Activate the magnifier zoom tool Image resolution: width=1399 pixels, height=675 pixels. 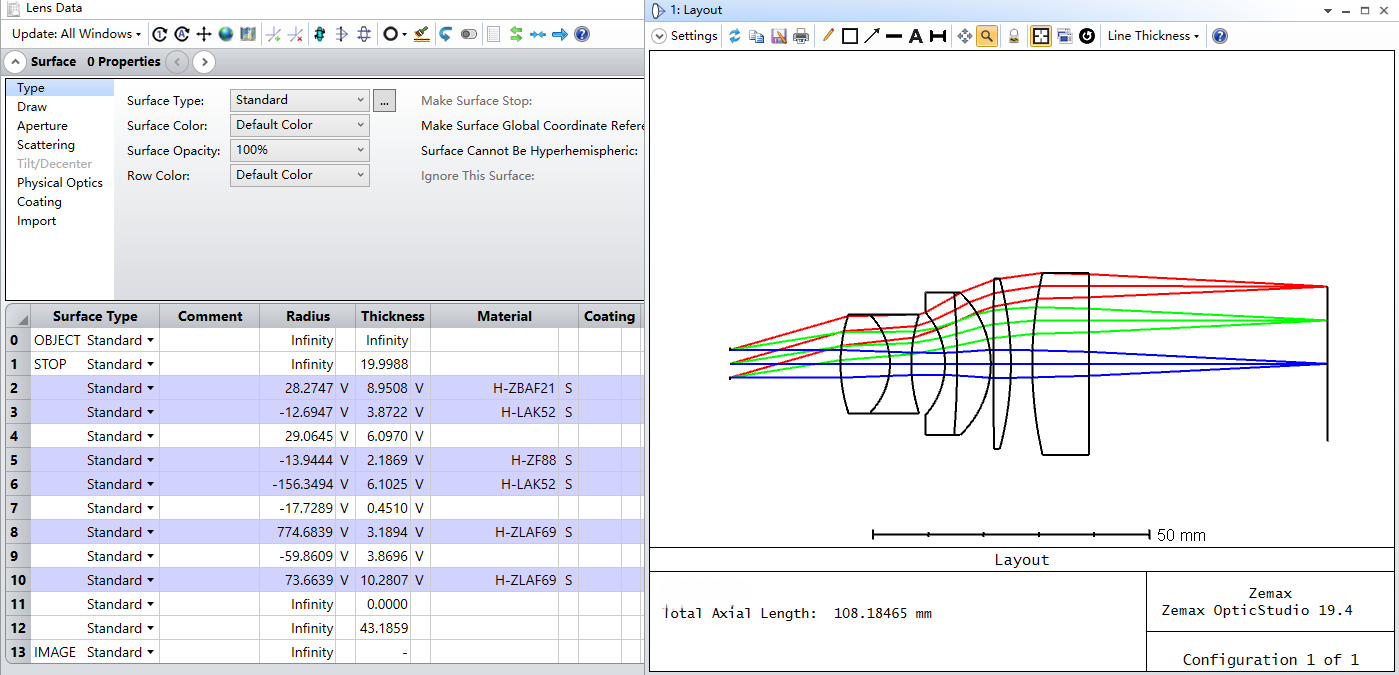click(x=987, y=36)
